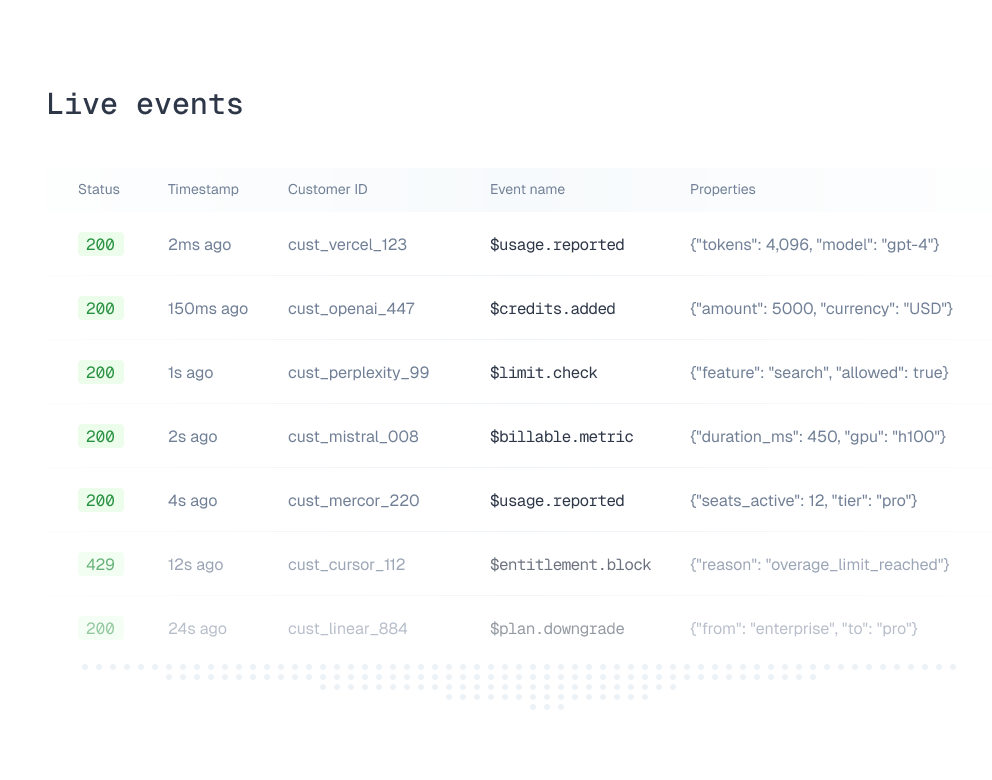Open the $billable.metric event

coord(561,437)
